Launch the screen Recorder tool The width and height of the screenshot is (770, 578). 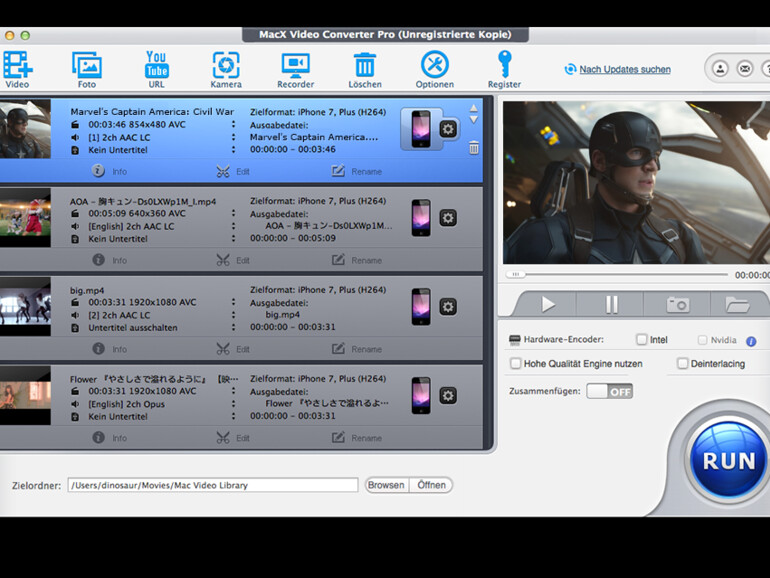tap(295, 65)
